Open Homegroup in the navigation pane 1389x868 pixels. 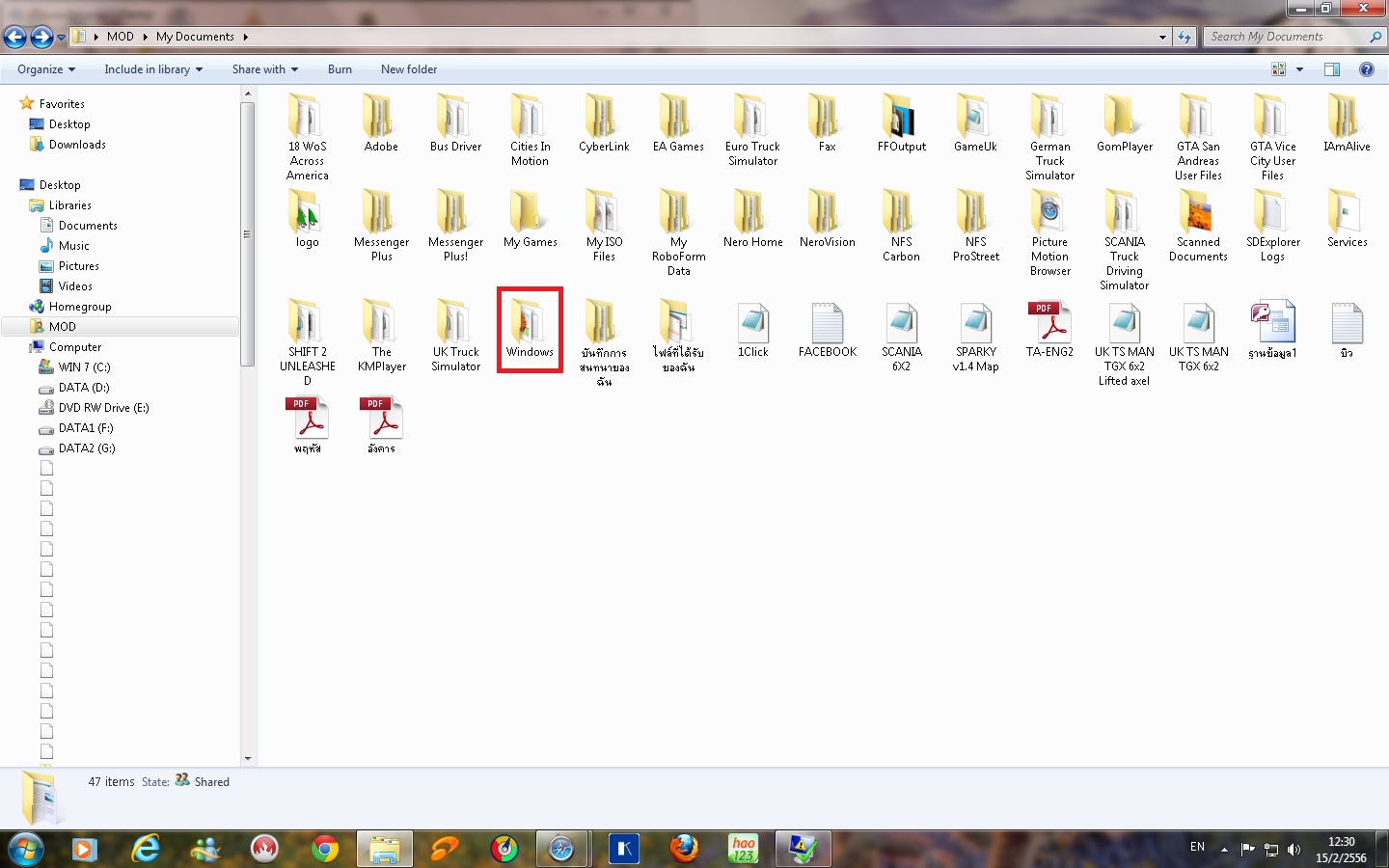(80, 307)
